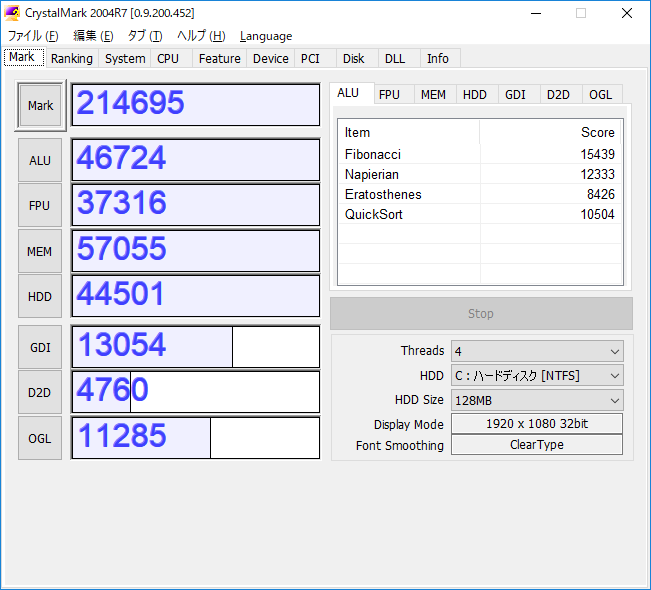Run the full Mark benchmark button
This screenshot has height=590, width=651.
(40, 105)
